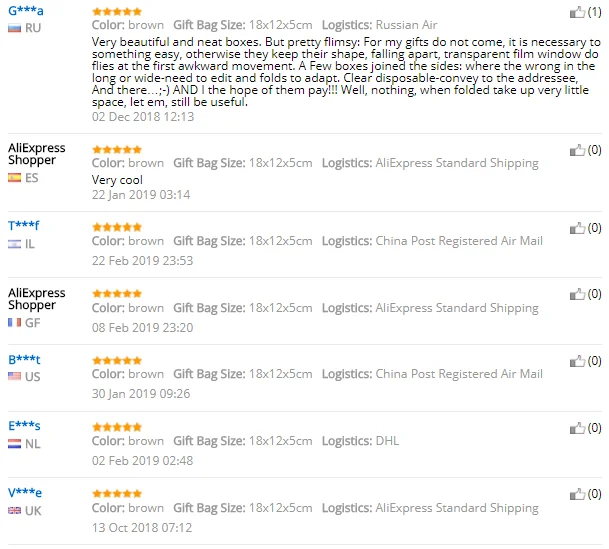The width and height of the screenshot is (609, 549).
Task: Click the Russian flag icon under G***a
Action: [14, 28]
